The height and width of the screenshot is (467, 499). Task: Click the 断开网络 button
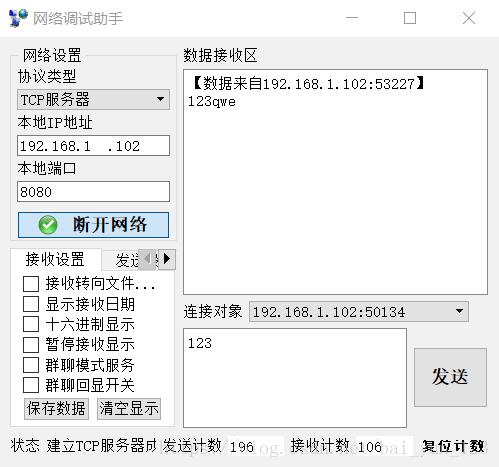93,225
